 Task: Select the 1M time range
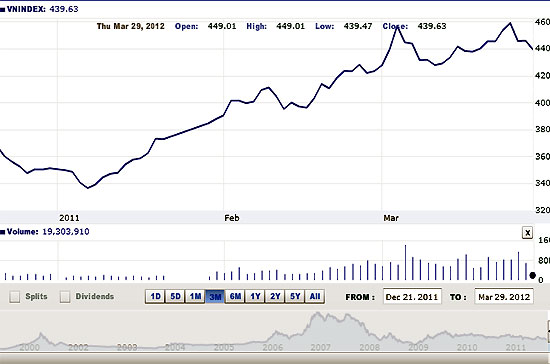click(195, 297)
